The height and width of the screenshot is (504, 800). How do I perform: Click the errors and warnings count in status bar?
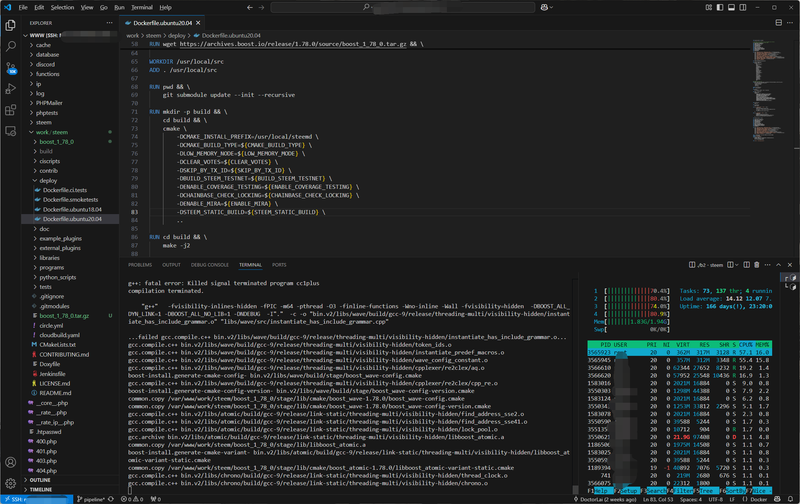(132, 499)
